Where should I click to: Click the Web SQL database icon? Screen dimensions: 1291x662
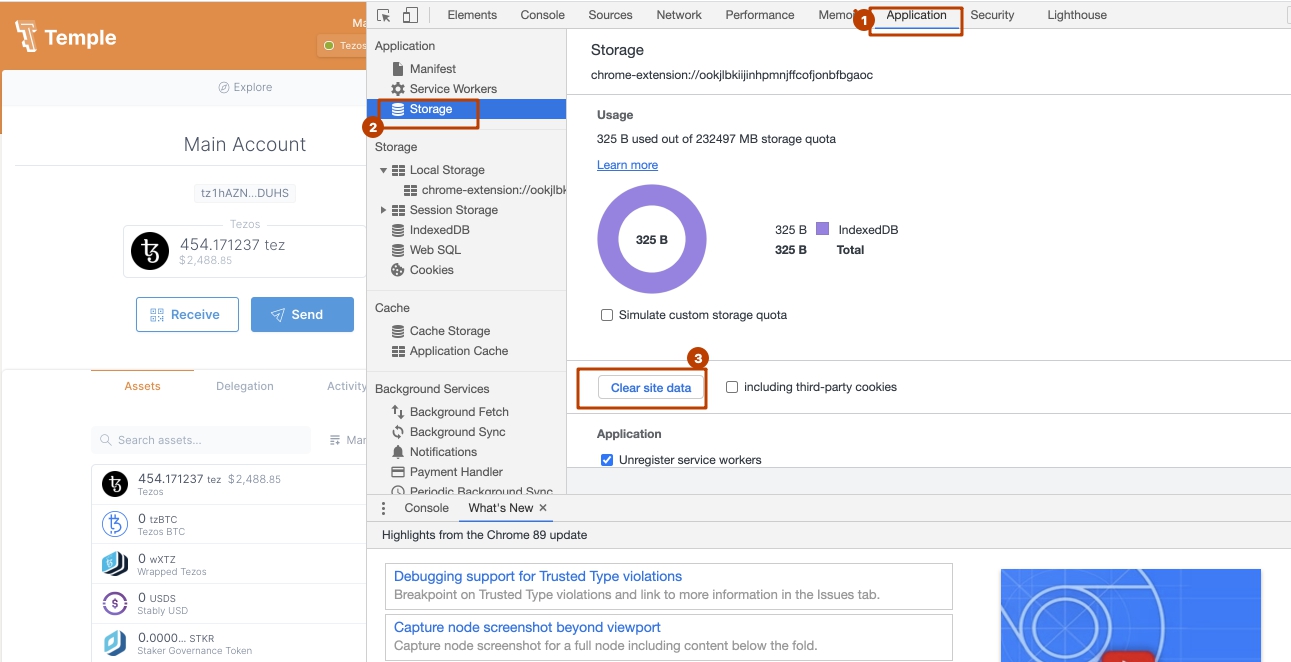pos(398,250)
